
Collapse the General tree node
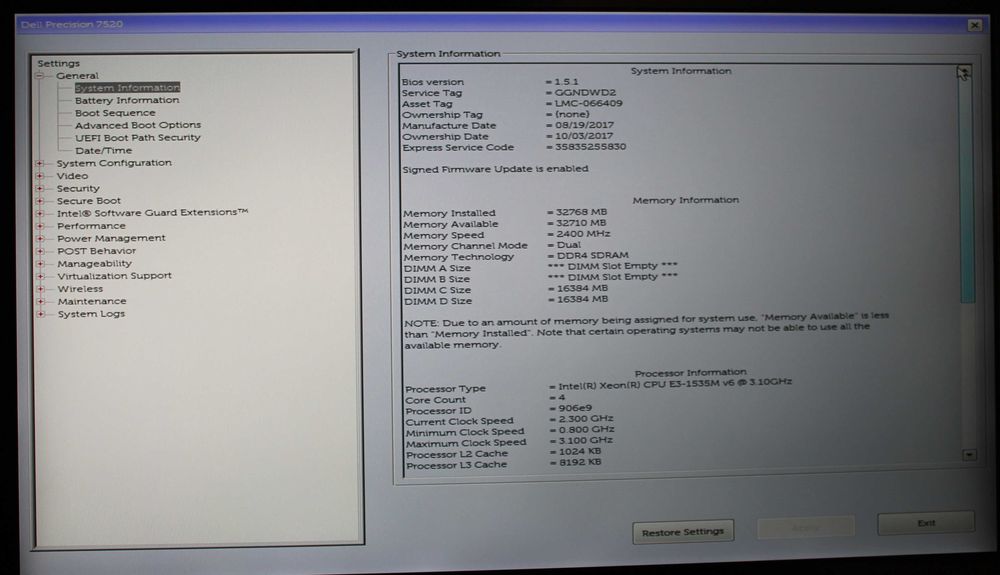40,76
